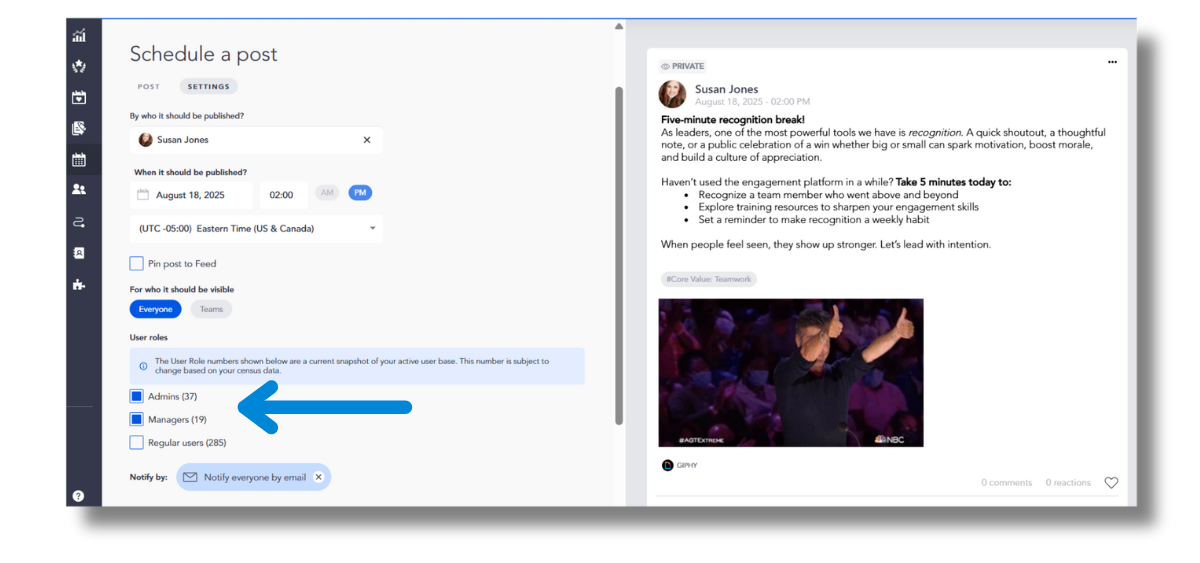Check the Regular users (285) checkbox
This screenshot has width=1200, height=563.
point(137,442)
